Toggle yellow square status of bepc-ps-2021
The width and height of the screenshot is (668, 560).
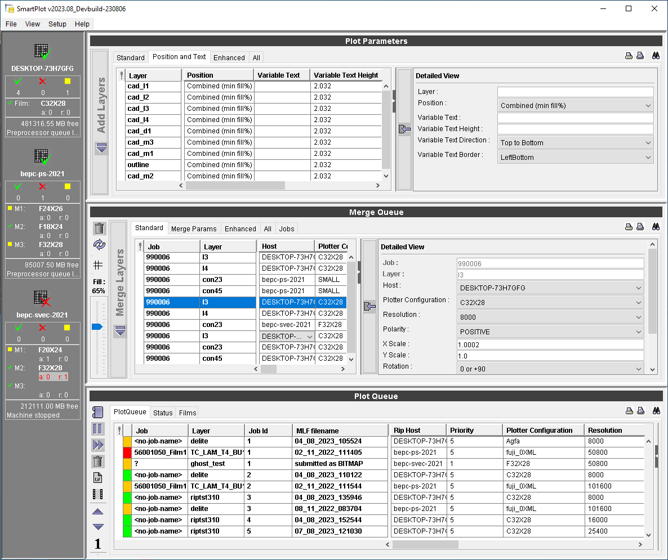[67, 186]
